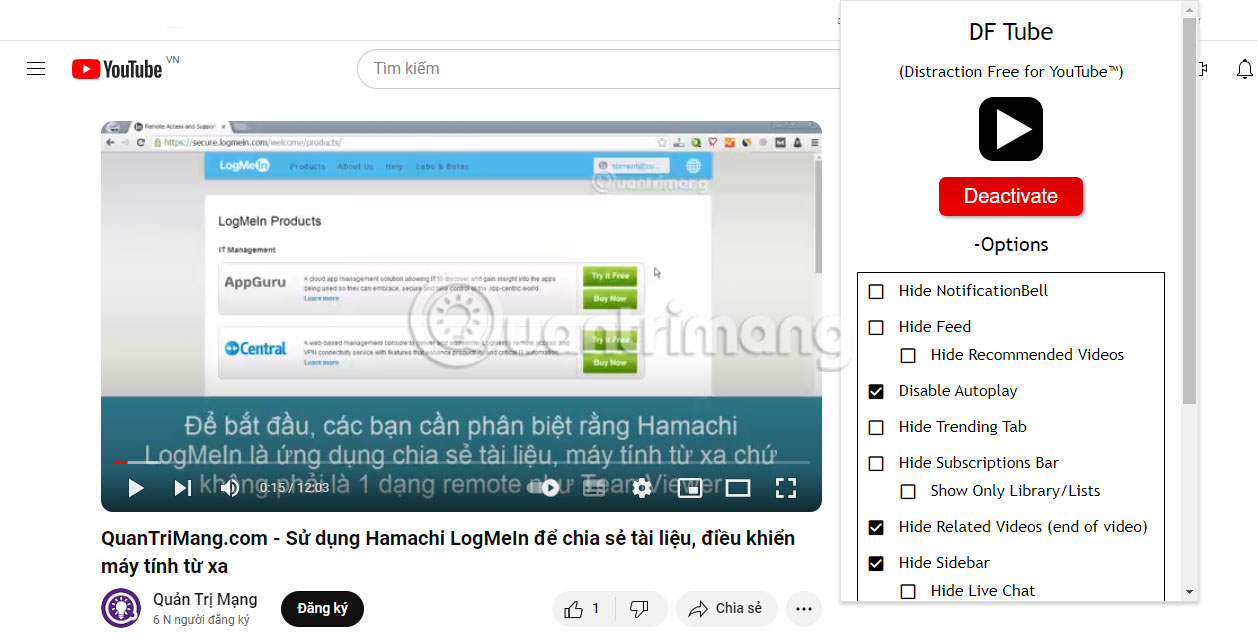Screen dimensions: 1258x642
Task: Open the hamburger guide menu
Action: point(36,68)
